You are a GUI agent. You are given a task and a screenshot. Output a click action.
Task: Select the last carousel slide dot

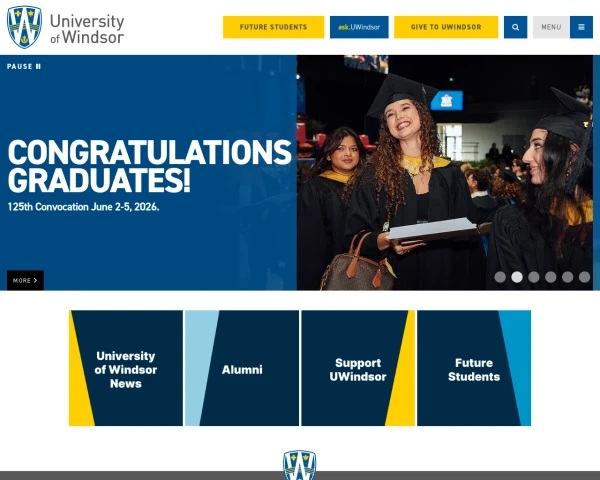coord(584,277)
